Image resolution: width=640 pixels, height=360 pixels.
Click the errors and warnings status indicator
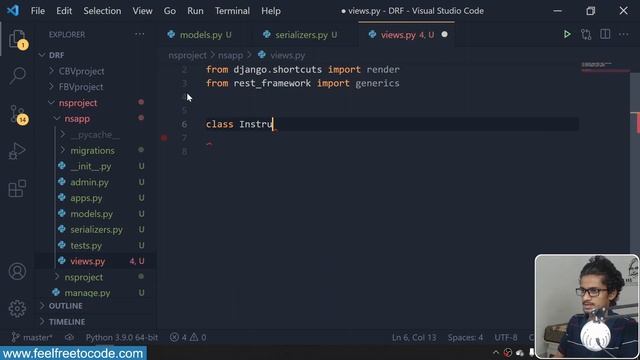(188, 338)
